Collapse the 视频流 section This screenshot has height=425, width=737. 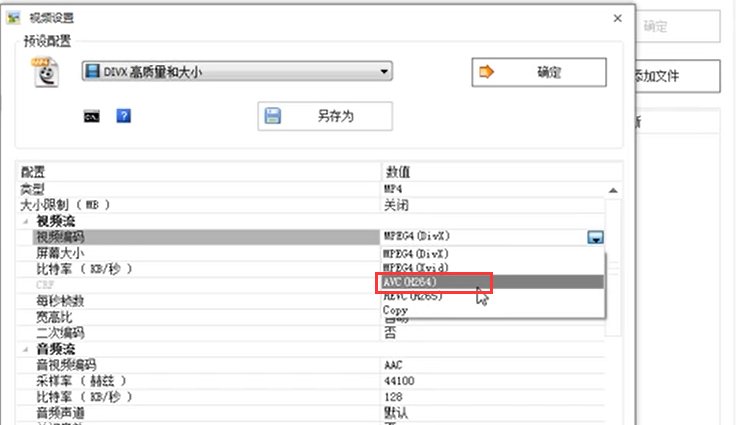tap(24, 221)
